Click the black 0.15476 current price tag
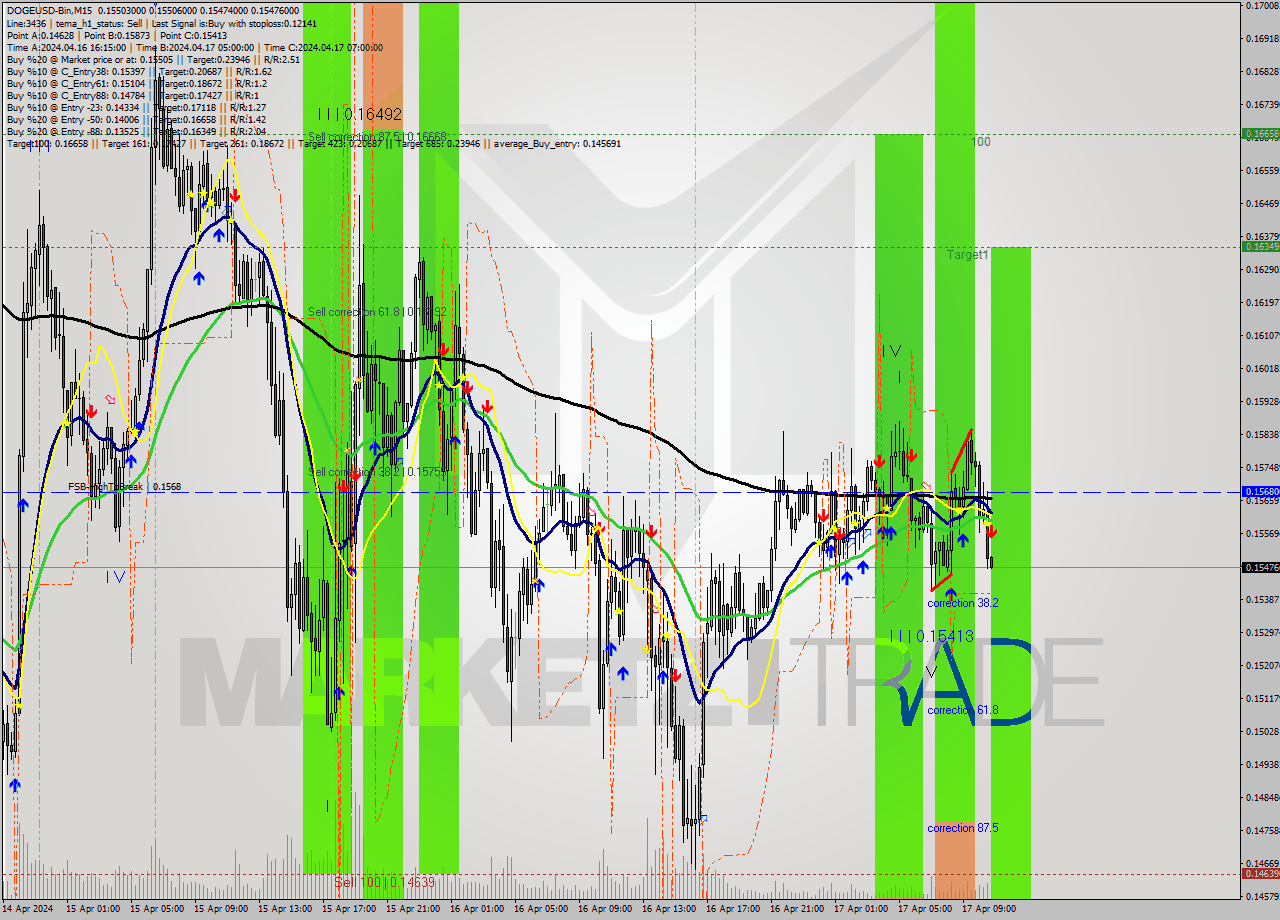Screen dimensions: 1280x920 tap(1260, 567)
